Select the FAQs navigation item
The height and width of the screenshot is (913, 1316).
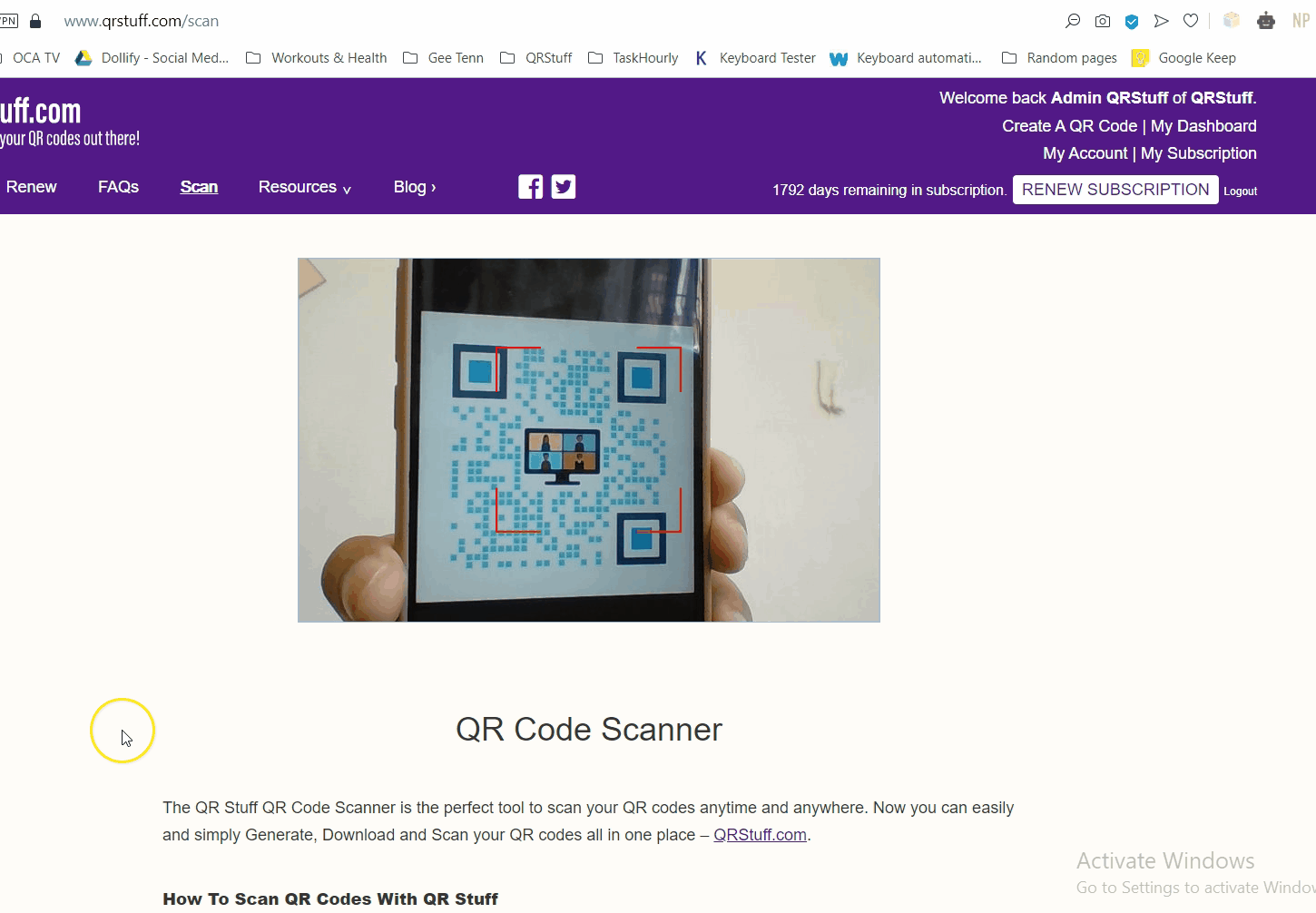118,187
